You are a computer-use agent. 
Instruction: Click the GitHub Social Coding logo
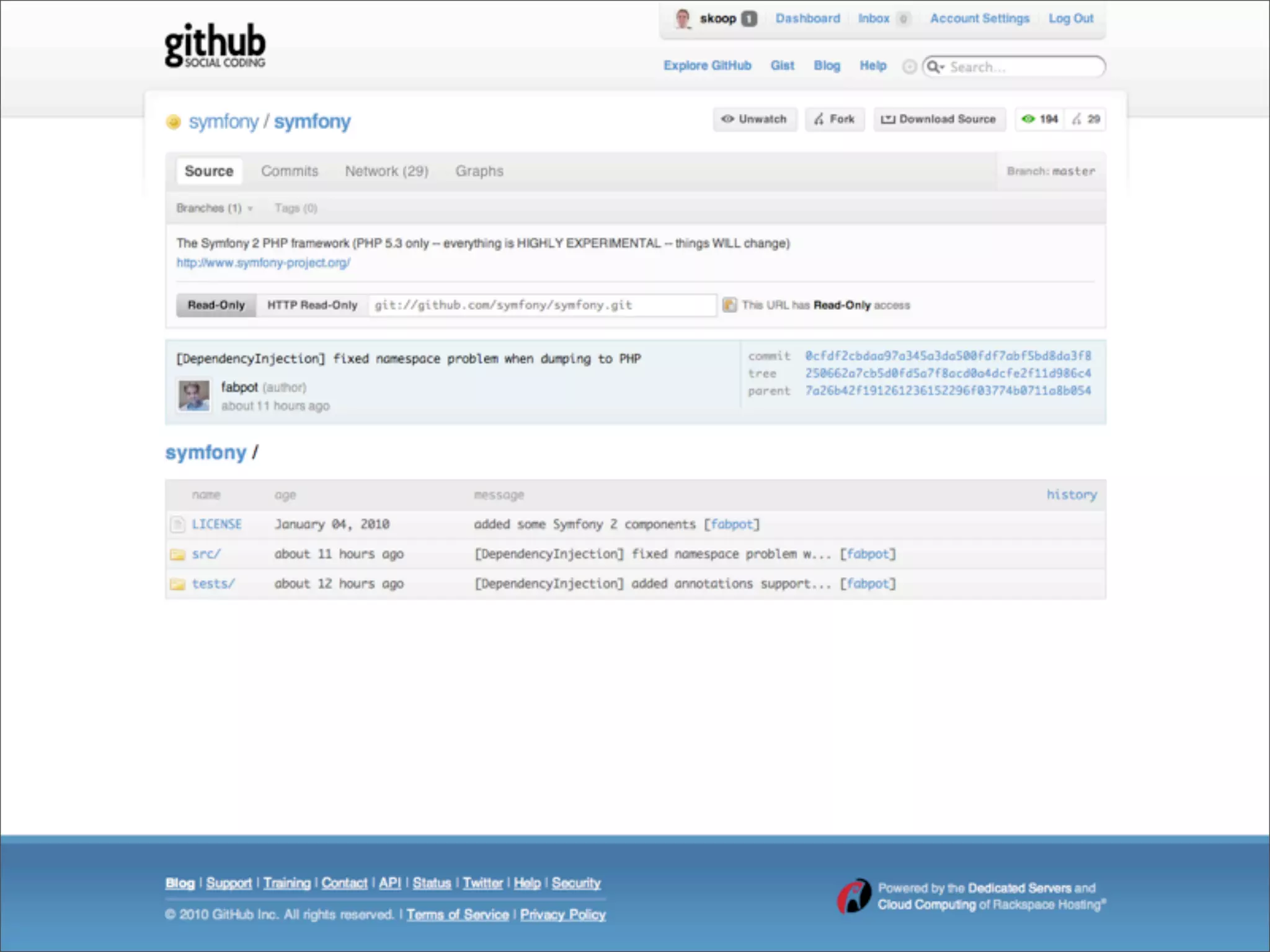[x=215, y=45]
